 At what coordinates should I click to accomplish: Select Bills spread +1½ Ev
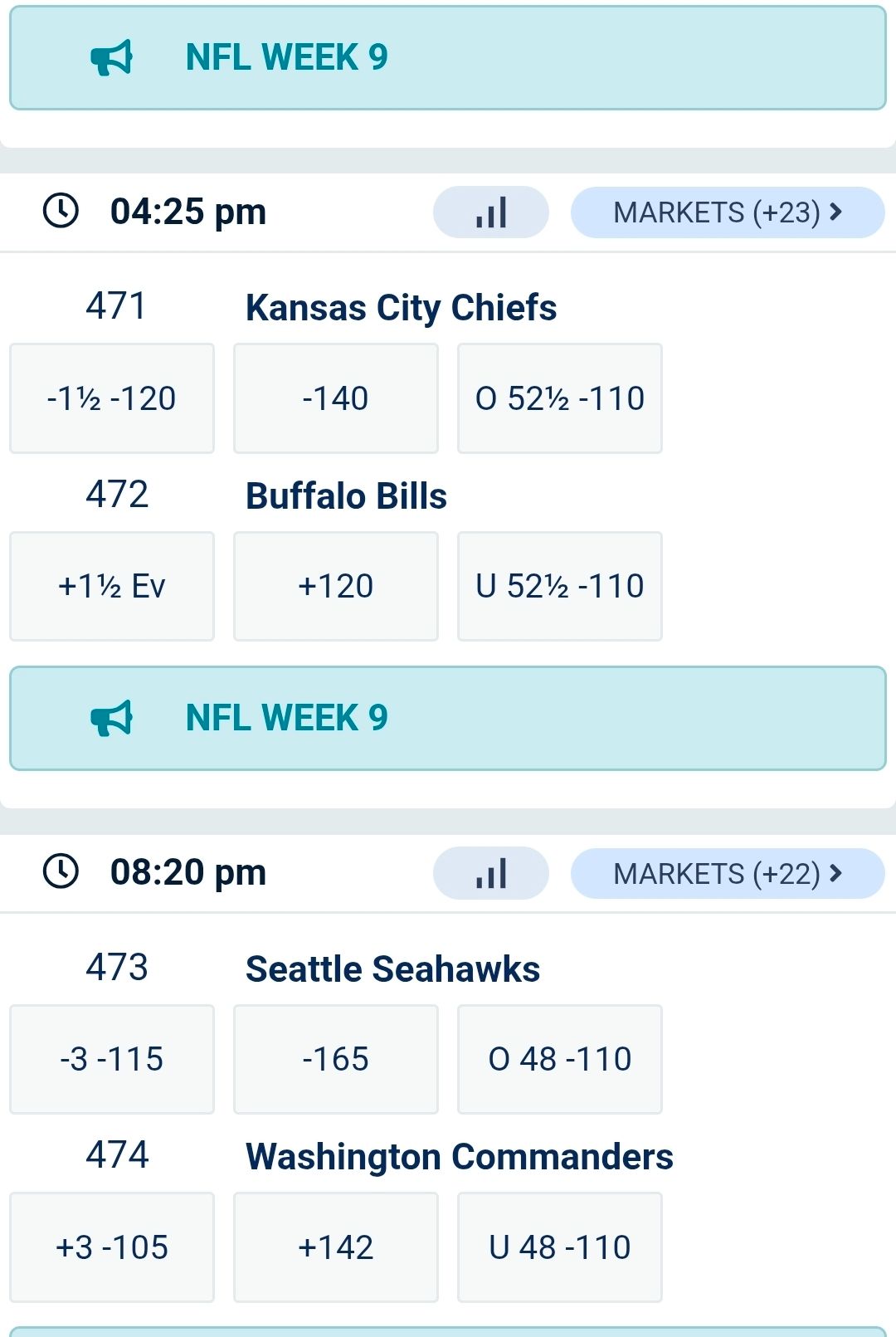coord(112,587)
